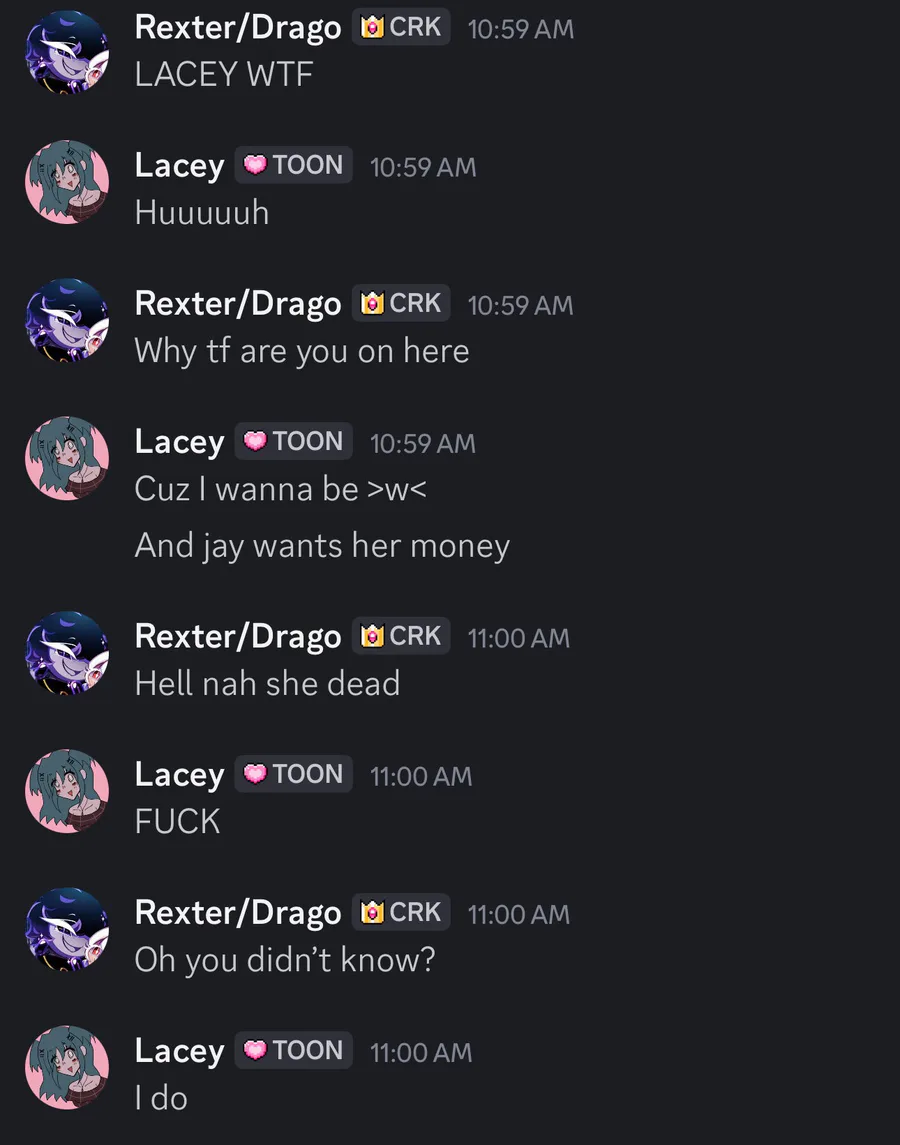This screenshot has width=900, height=1145.
Task: Select the message "And jay wants her money"
Action: click(x=322, y=546)
